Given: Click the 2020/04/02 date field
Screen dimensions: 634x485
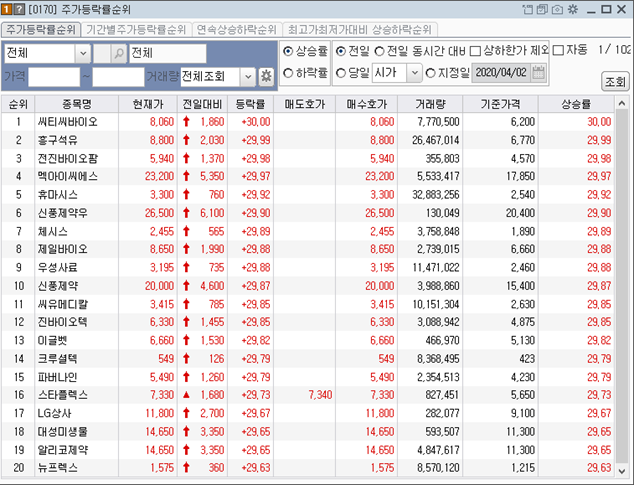Looking at the screenshot, I should point(501,73).
